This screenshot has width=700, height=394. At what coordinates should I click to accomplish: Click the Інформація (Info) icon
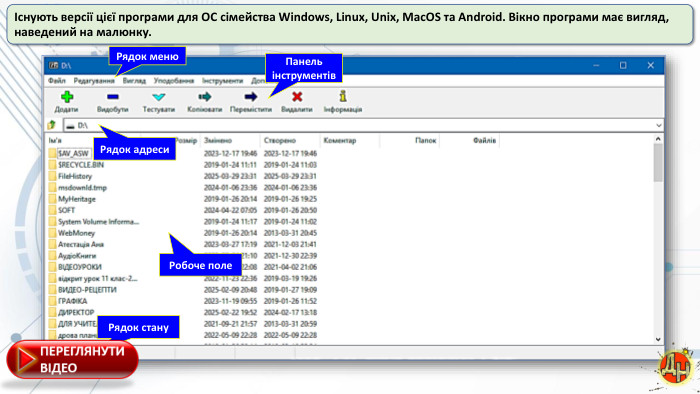pyautogui.click(x=343, y=96)
